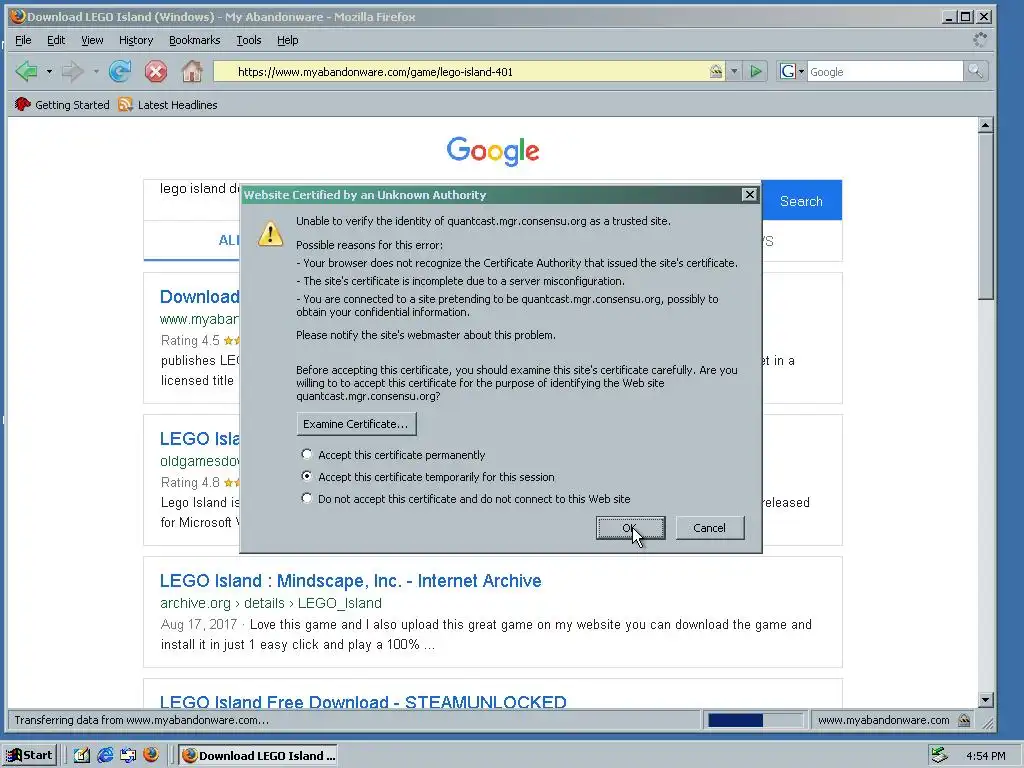
Task: Click the blue Search button on page
Action: [801, 201]
